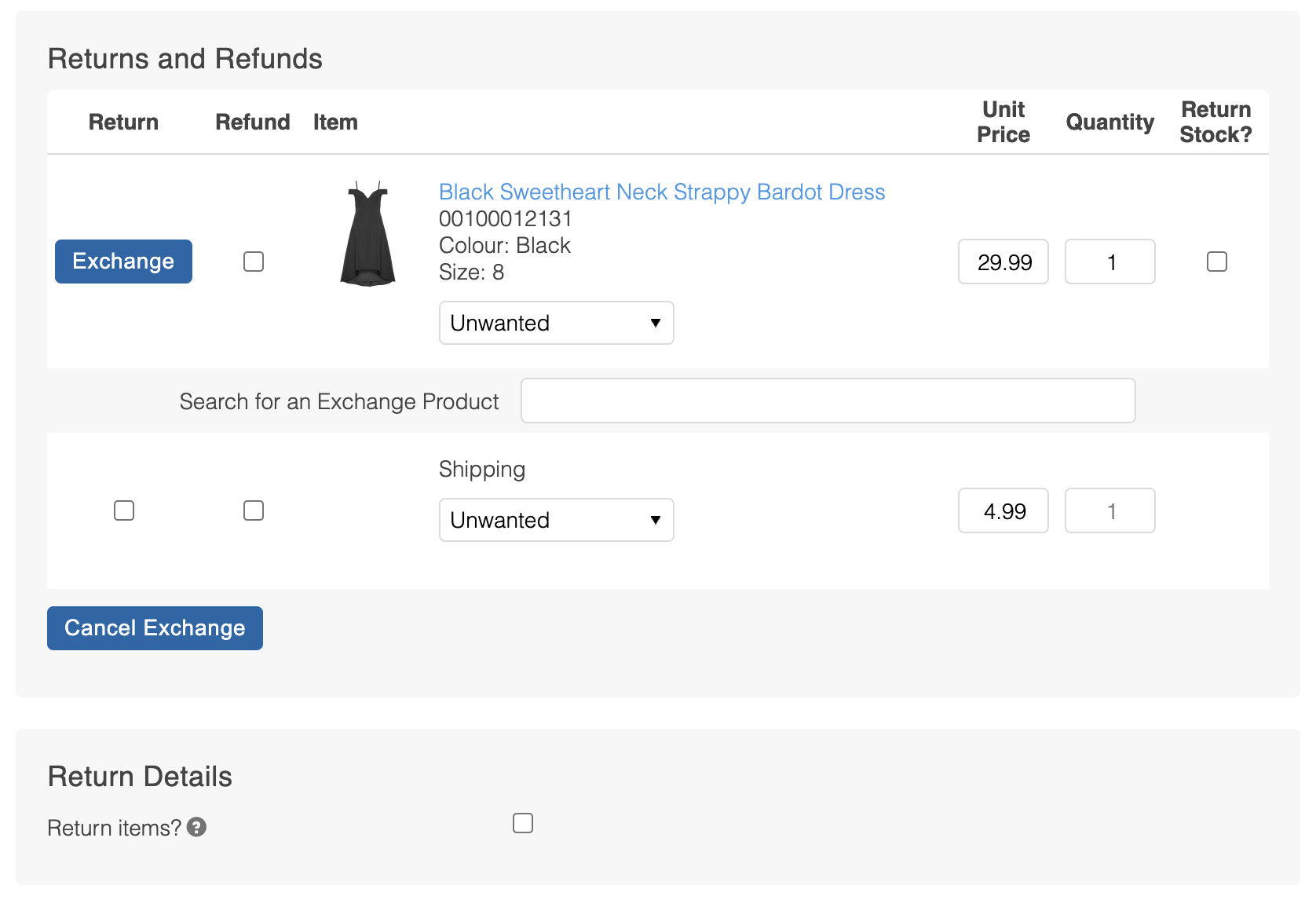Open the Black Sweetheart Neck Strappy Bardot Dress link
Viewport: 1316px width, 900px height.
point(661,192)
